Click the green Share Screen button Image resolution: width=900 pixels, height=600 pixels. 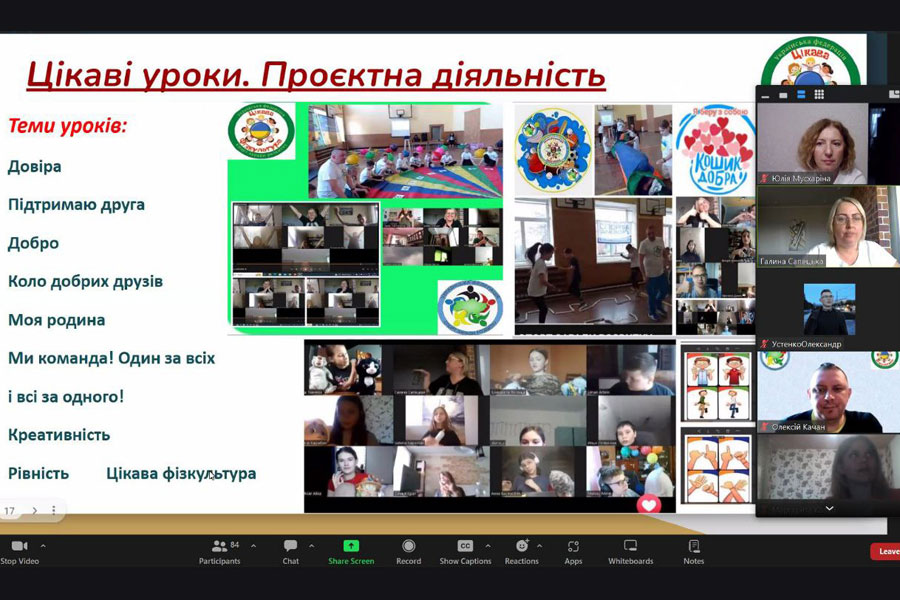point(351,552)
